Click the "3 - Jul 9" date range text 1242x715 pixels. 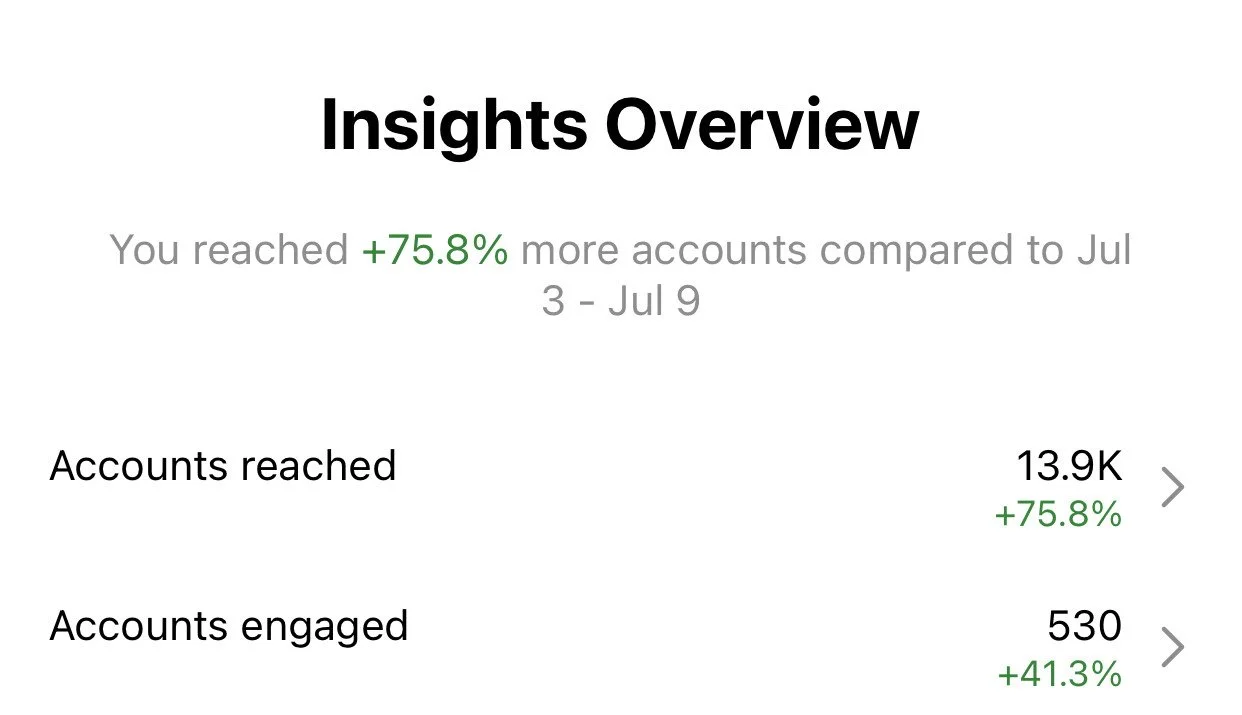(620, 301)
